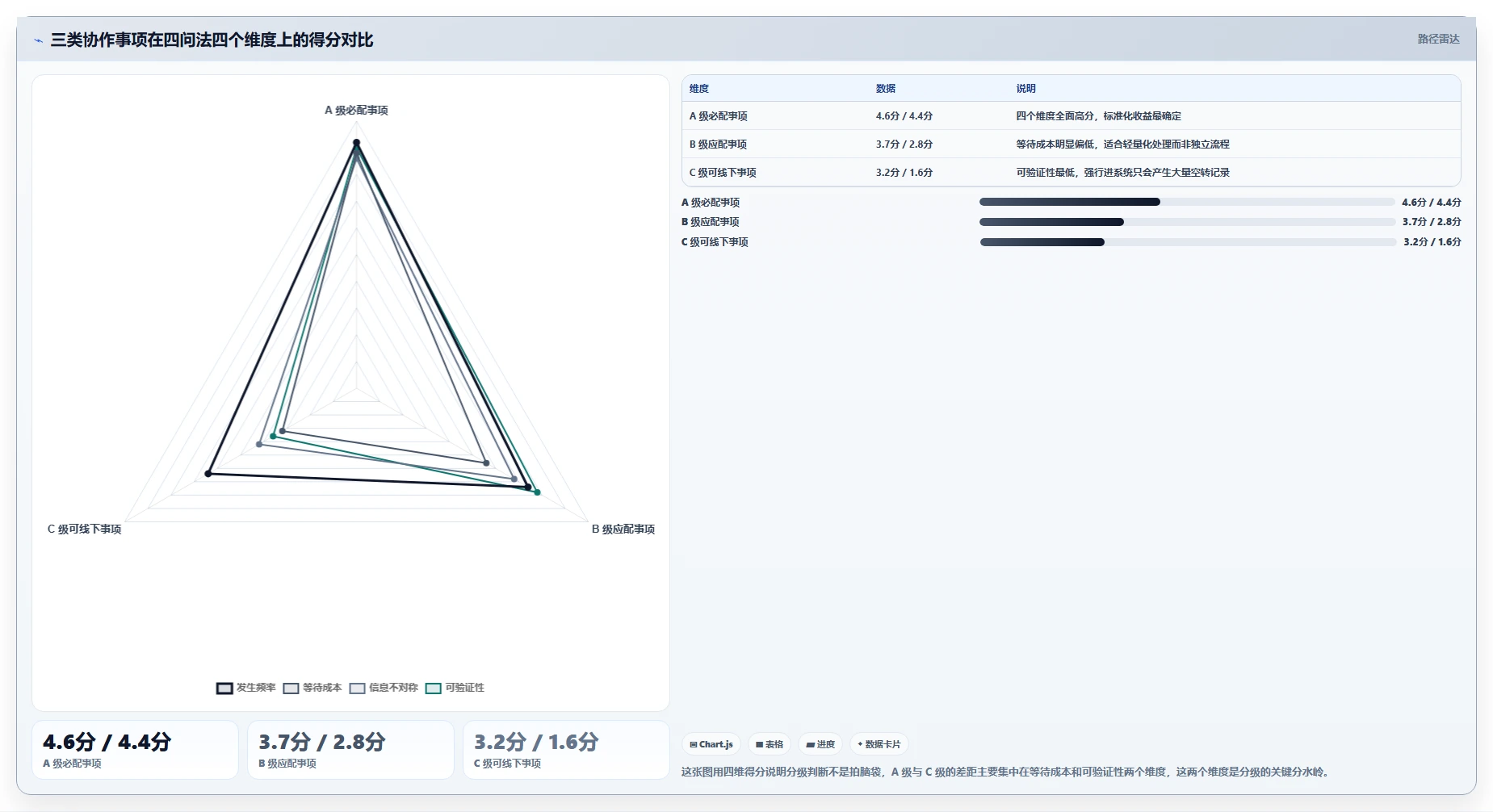Click the C 级可线下事项 progress bar
Viewport: 1493px width, 812px height.
click(1187, 242)
